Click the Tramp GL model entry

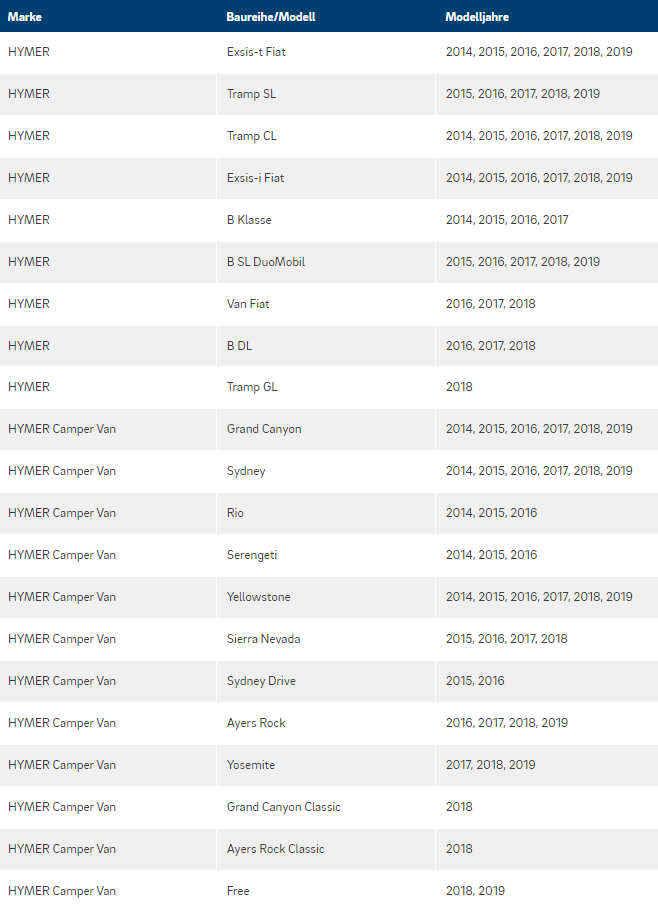click(252, 387)
